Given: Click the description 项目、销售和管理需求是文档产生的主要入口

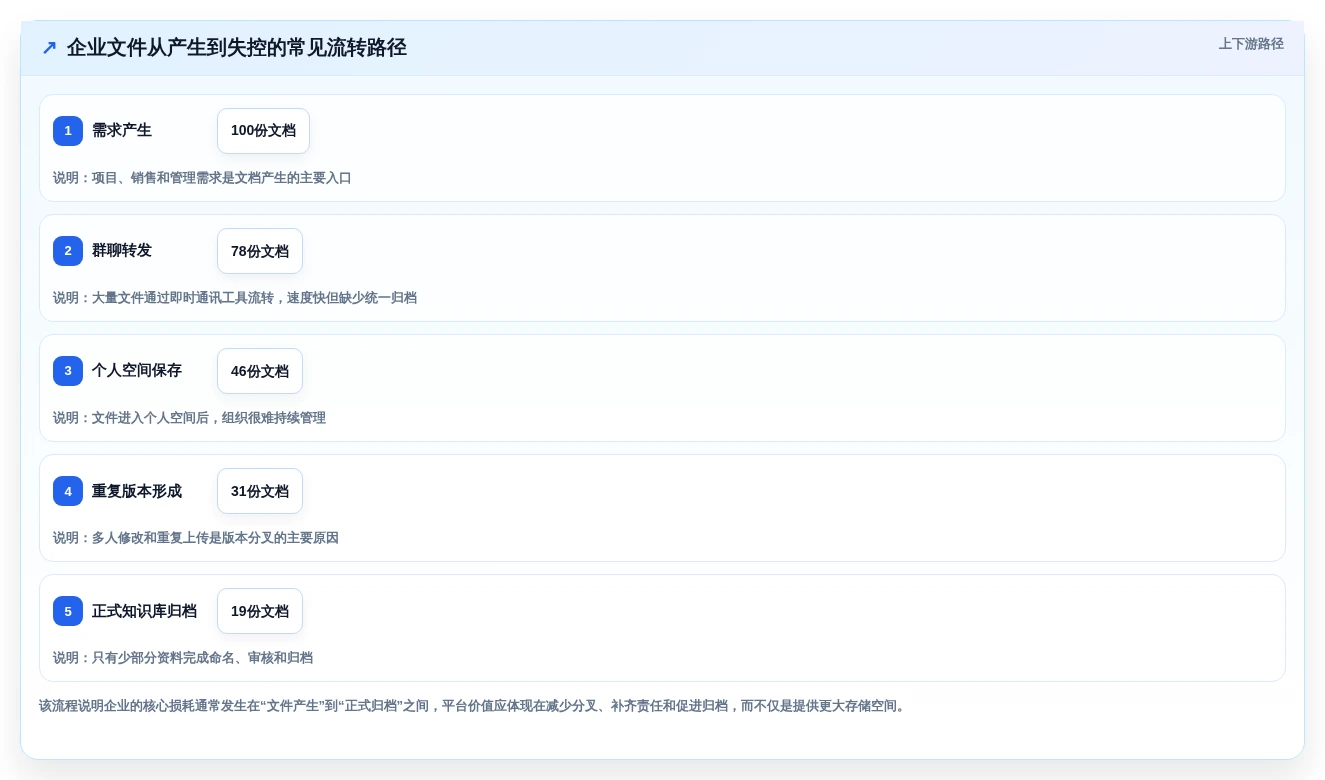Looking at the screenshot, I should click(x=202, y=178).
